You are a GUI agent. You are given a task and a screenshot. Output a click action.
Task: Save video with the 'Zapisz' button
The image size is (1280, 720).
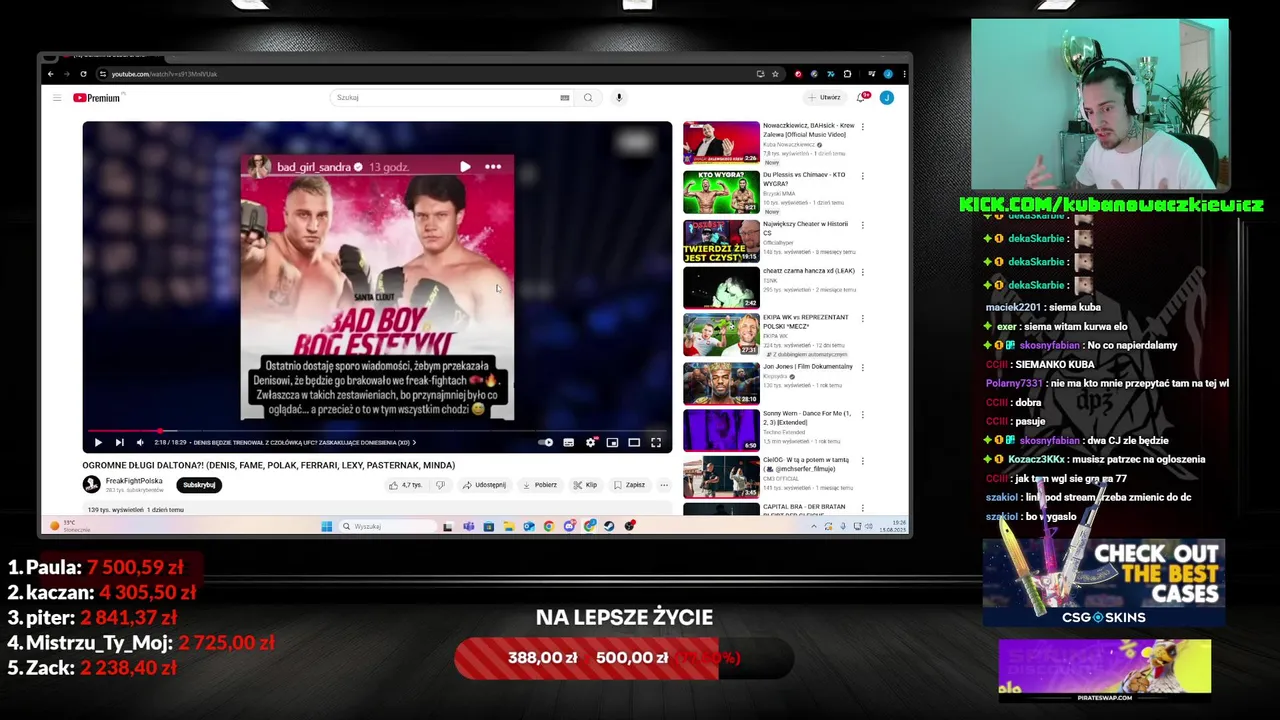click(629, 485)
